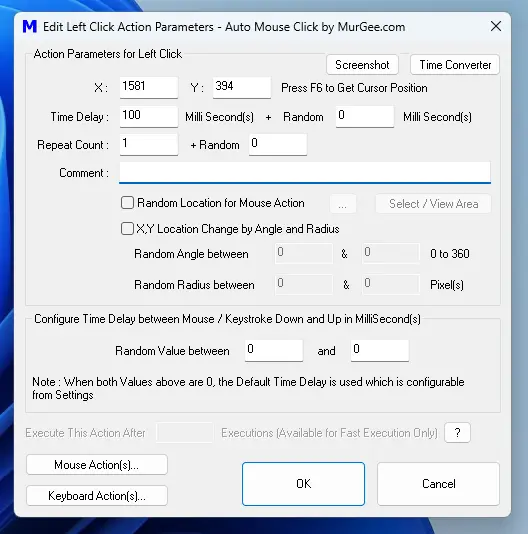Click the 'Random Radius between' label
The width and height of the screenshot is (528, 534).
194,285
